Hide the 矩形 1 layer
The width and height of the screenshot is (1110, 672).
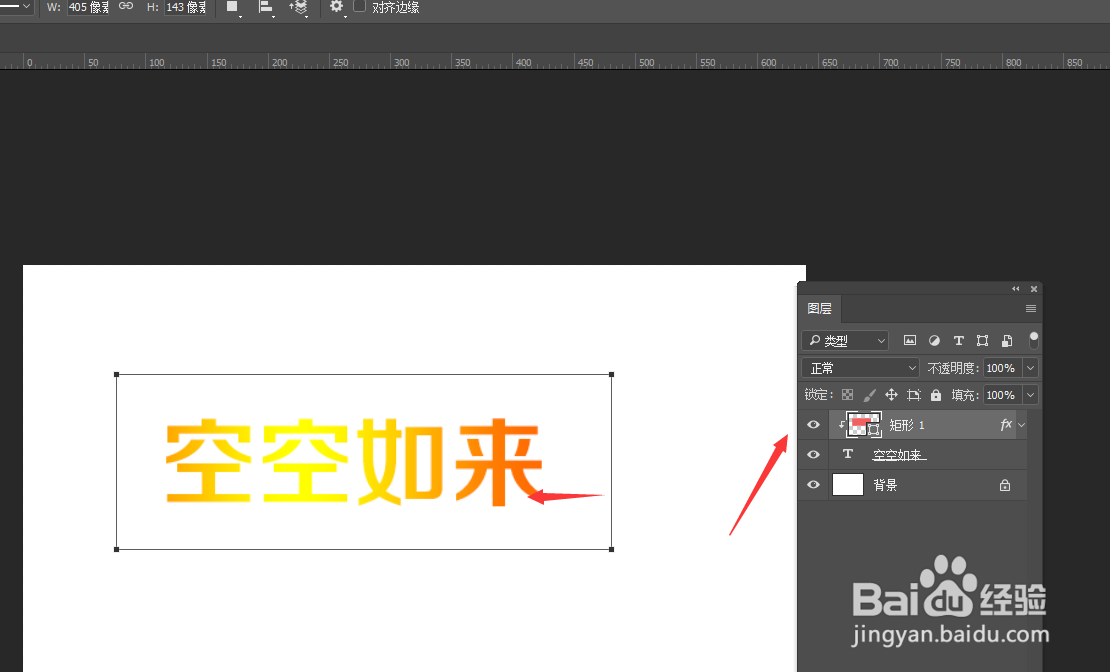pos(813,424)
